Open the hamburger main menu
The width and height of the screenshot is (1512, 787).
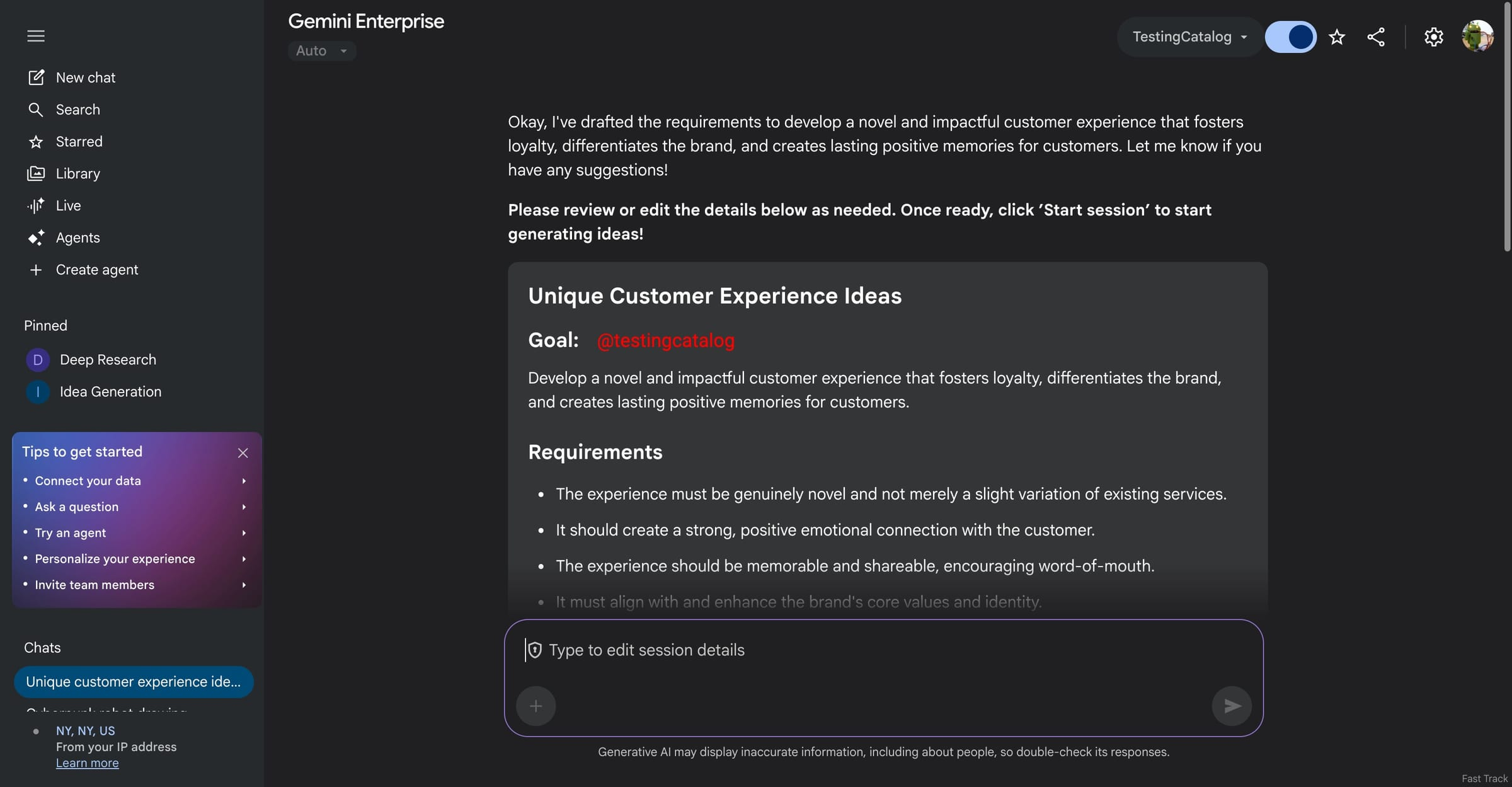click(x=36, y=36)
